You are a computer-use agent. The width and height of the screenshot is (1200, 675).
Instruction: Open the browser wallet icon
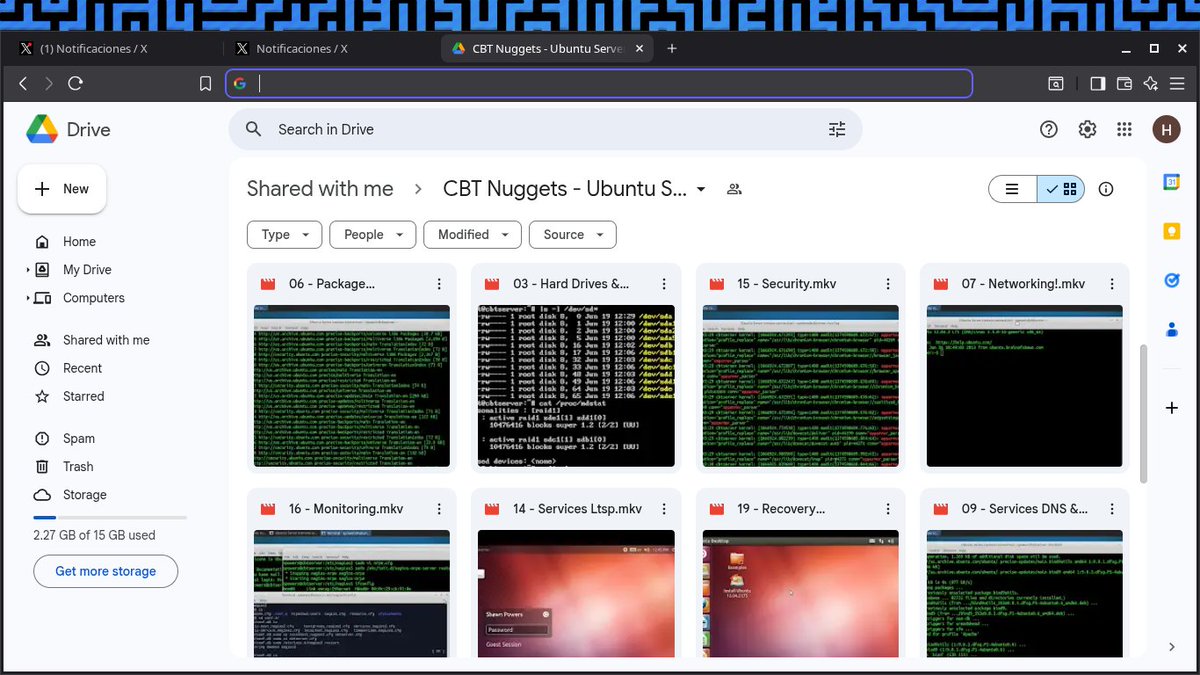1124,84
